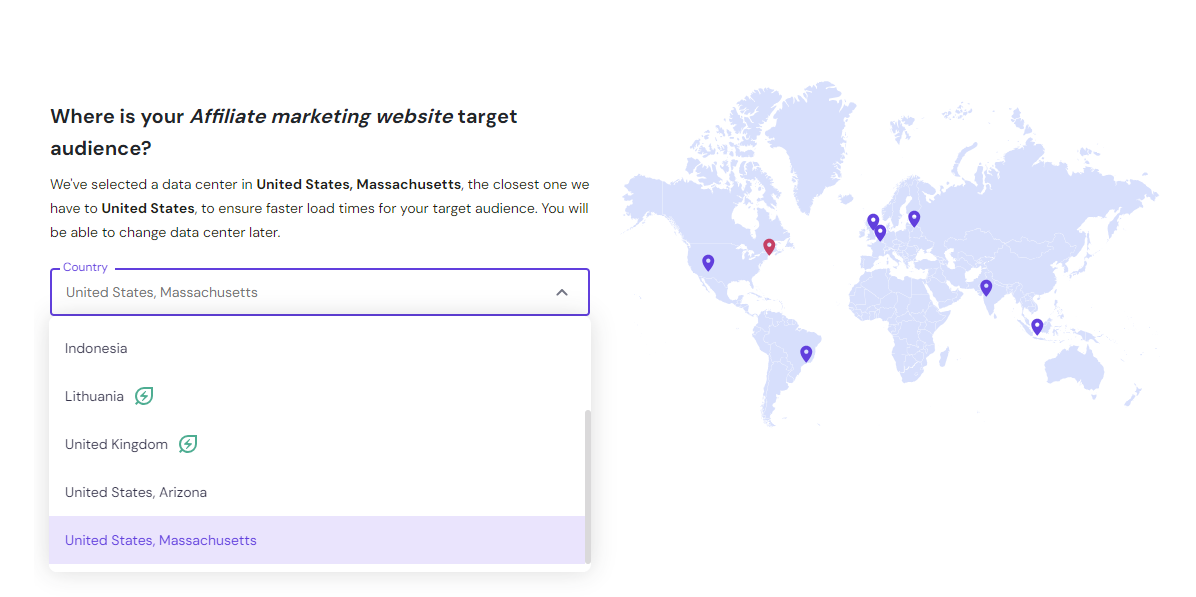The width and height of the screenshot is (1196, 597).
Task: Click the red Canada data center pin
Action: [x=769, y=245]
